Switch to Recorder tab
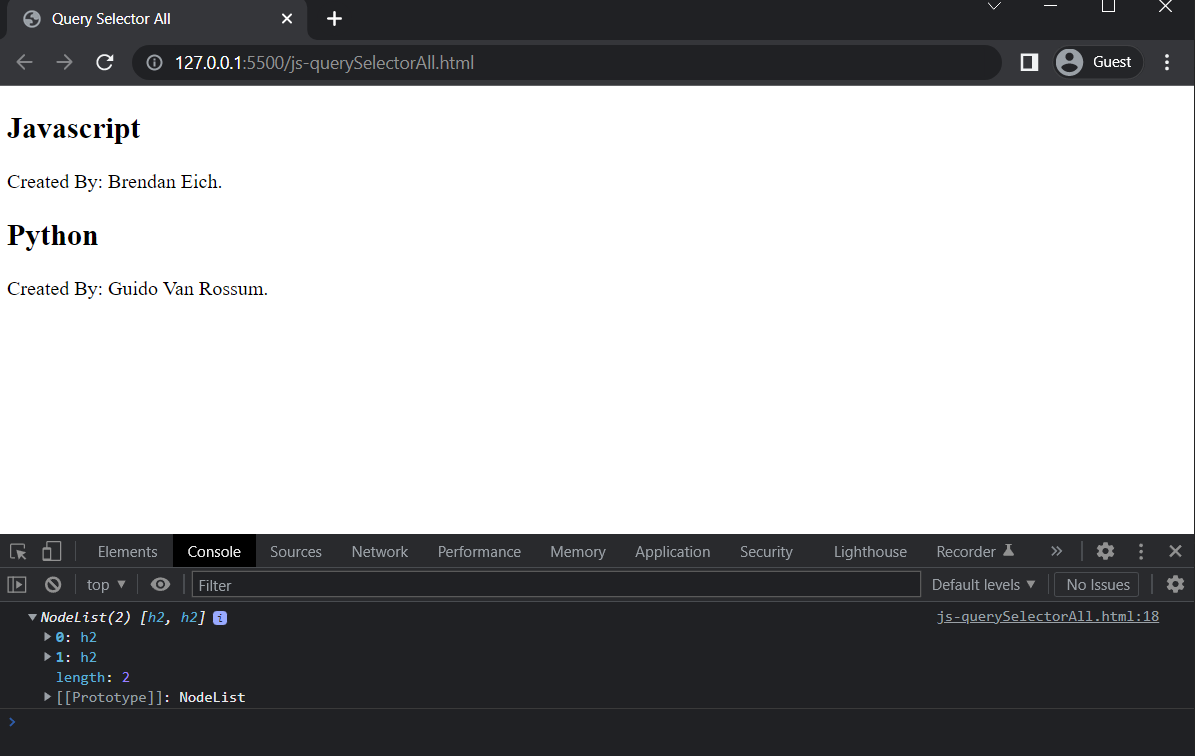This screenshot has width=1195, height=756. pyautogui.click(x=975, y=552)
